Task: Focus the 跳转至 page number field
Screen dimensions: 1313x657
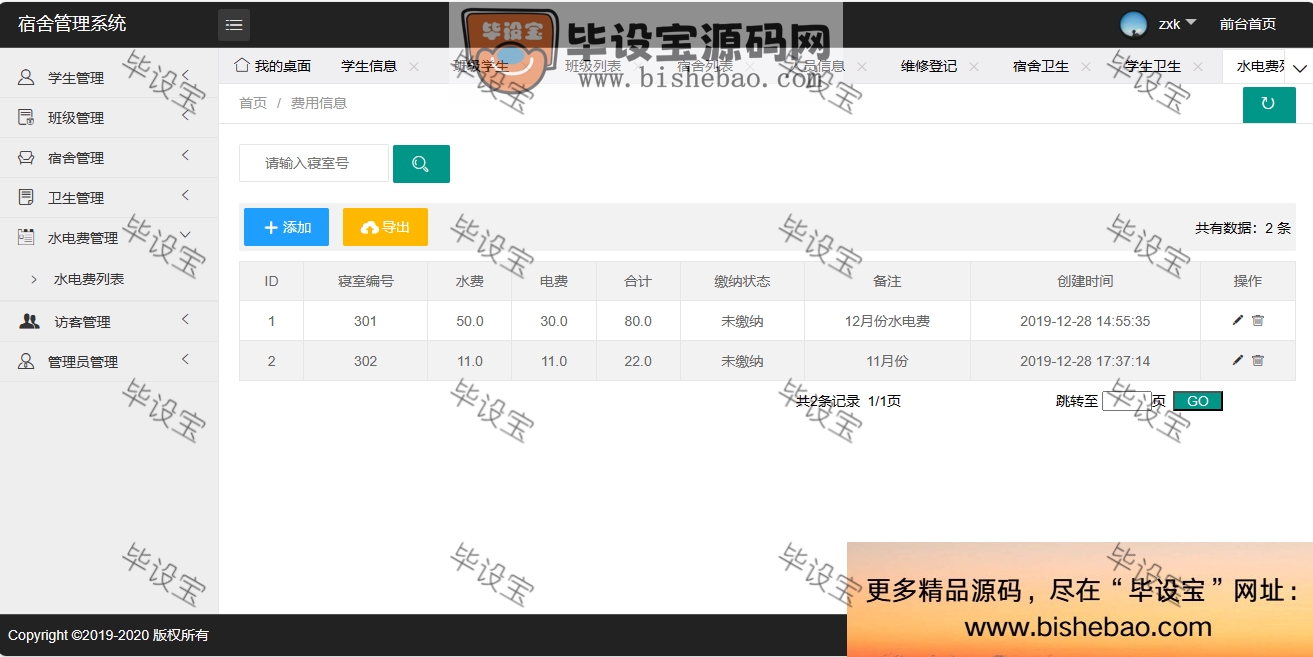Action: tap(1126, 401)
